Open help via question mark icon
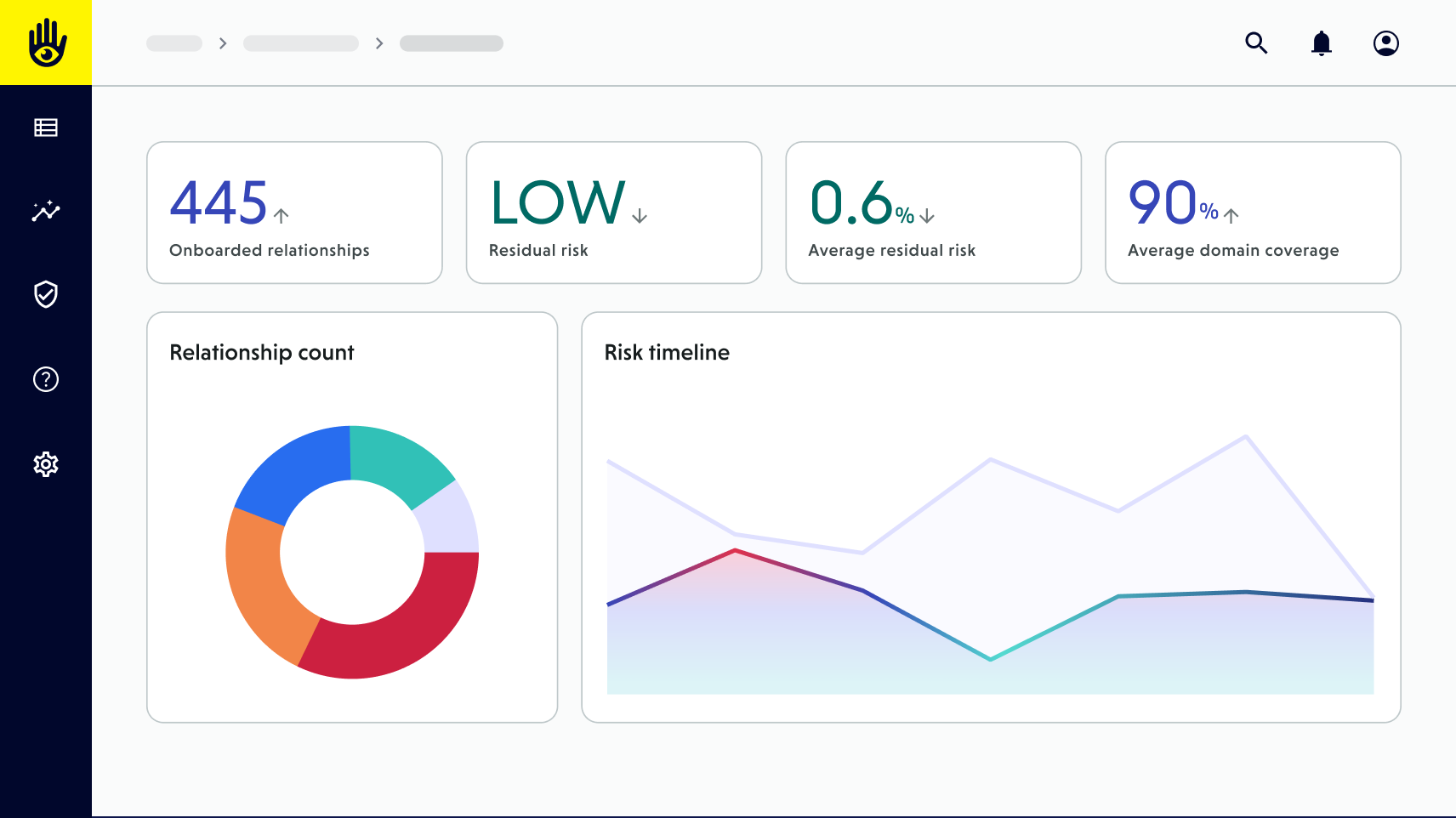Viewport: 1456px width, 818px height. pyautogui.click(x=46, y=379)
